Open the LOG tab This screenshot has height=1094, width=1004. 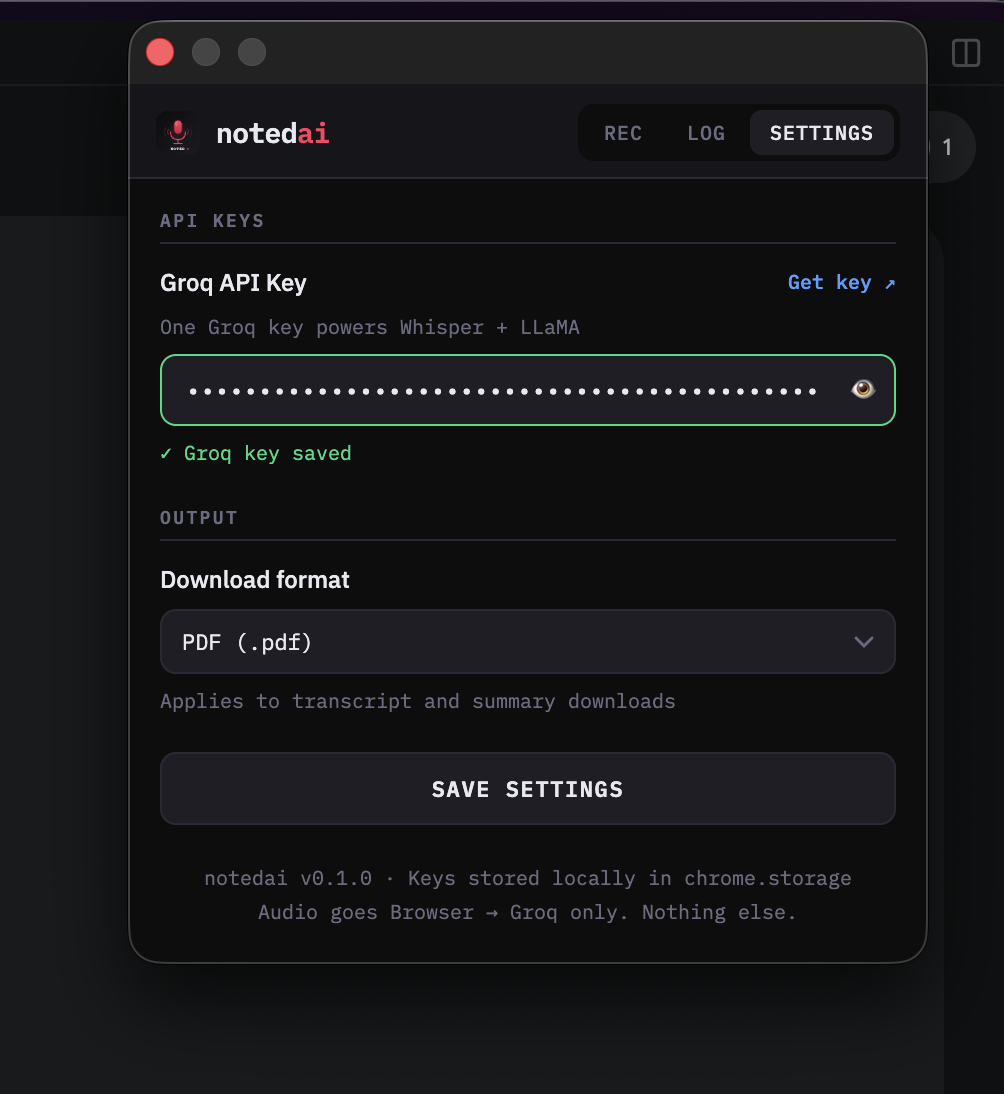tap(706, 133)
